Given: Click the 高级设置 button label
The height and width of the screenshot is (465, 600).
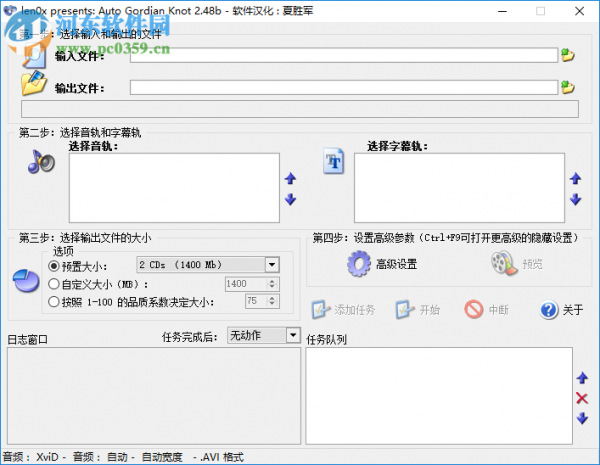Looking at the screenshot, I should click(x=396, y=264).
